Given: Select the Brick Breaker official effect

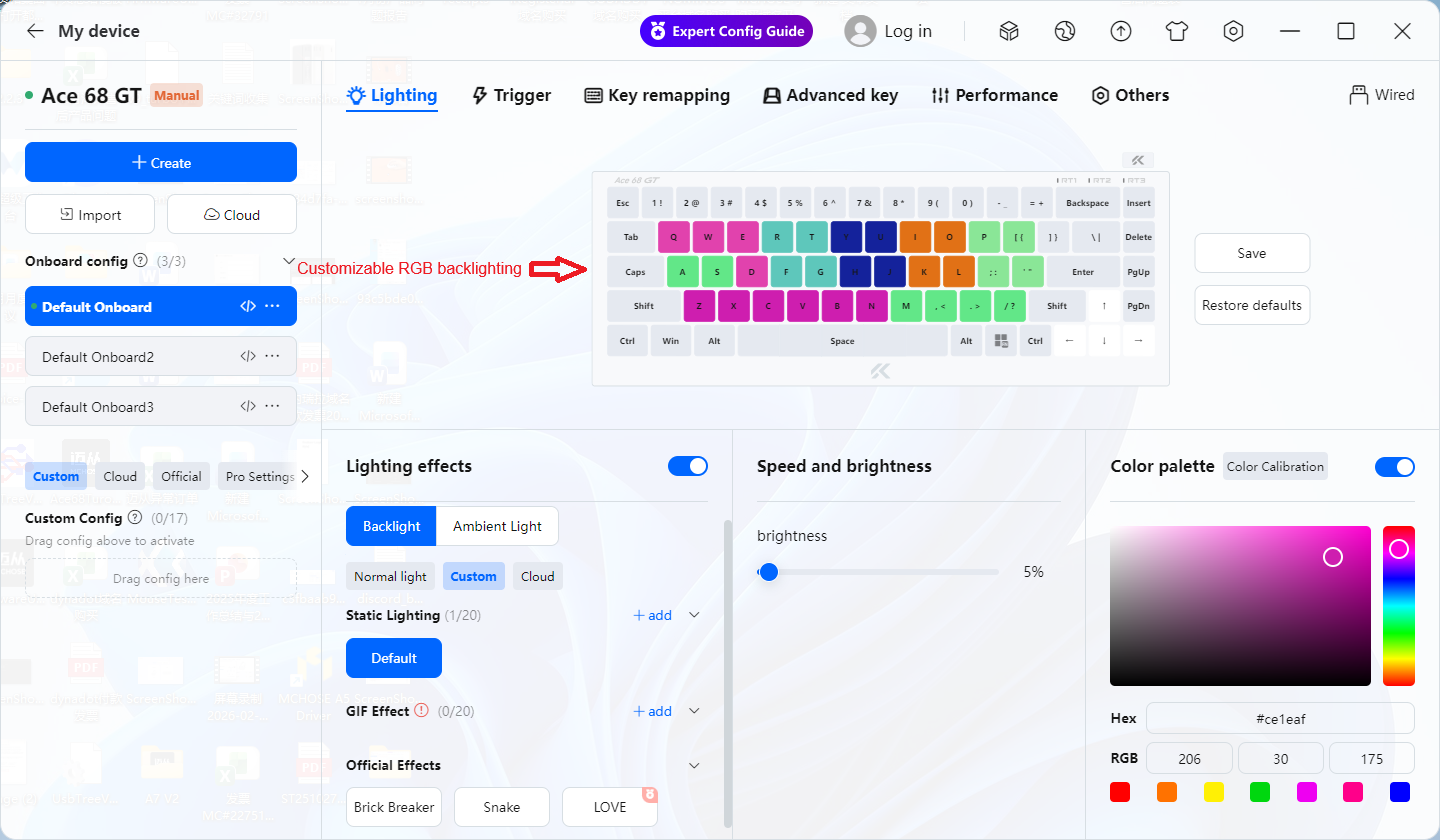Looking at the screenshot, I should 394,807.
